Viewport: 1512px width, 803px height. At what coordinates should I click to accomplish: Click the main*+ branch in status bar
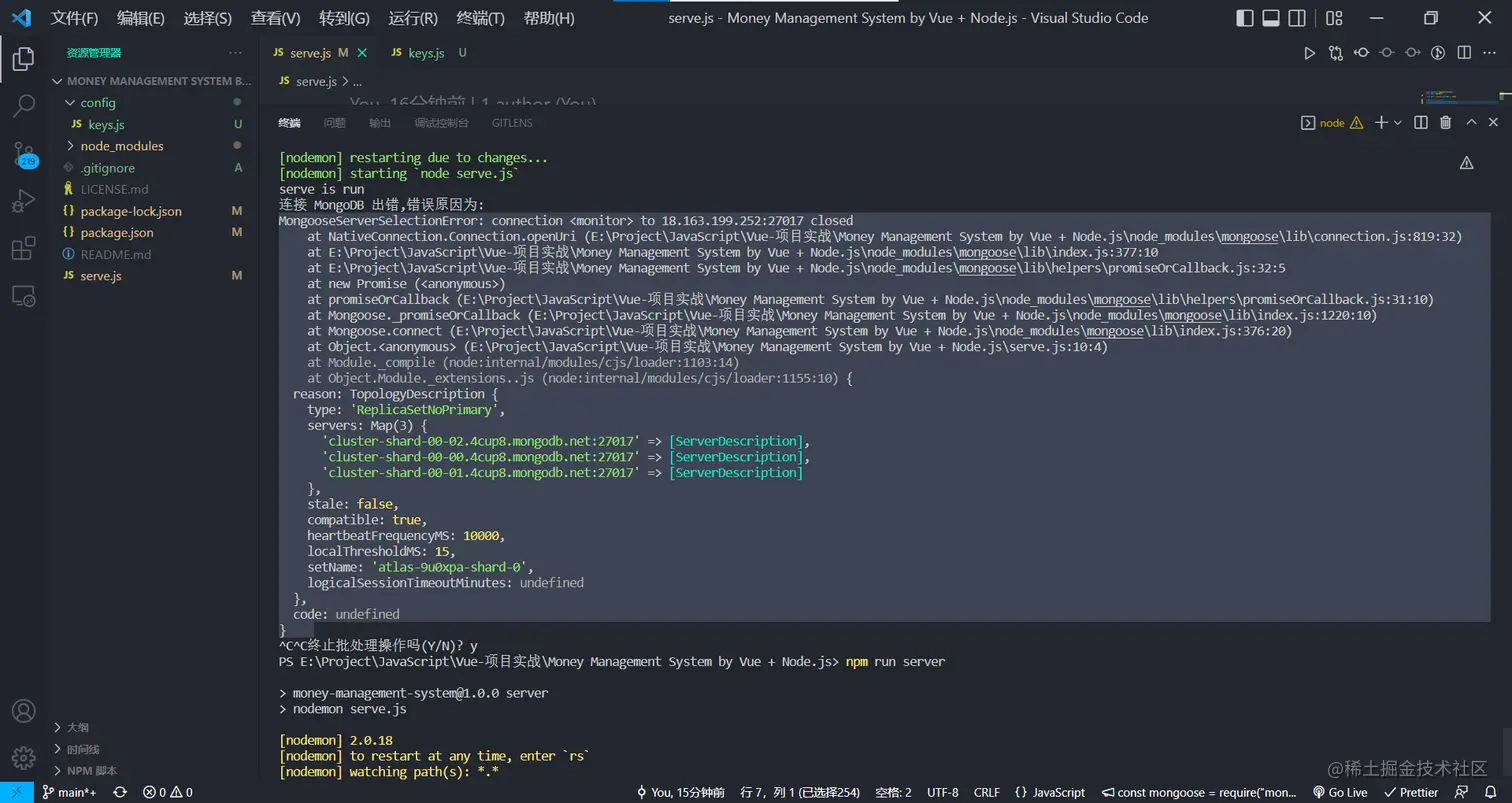point(70,792)
